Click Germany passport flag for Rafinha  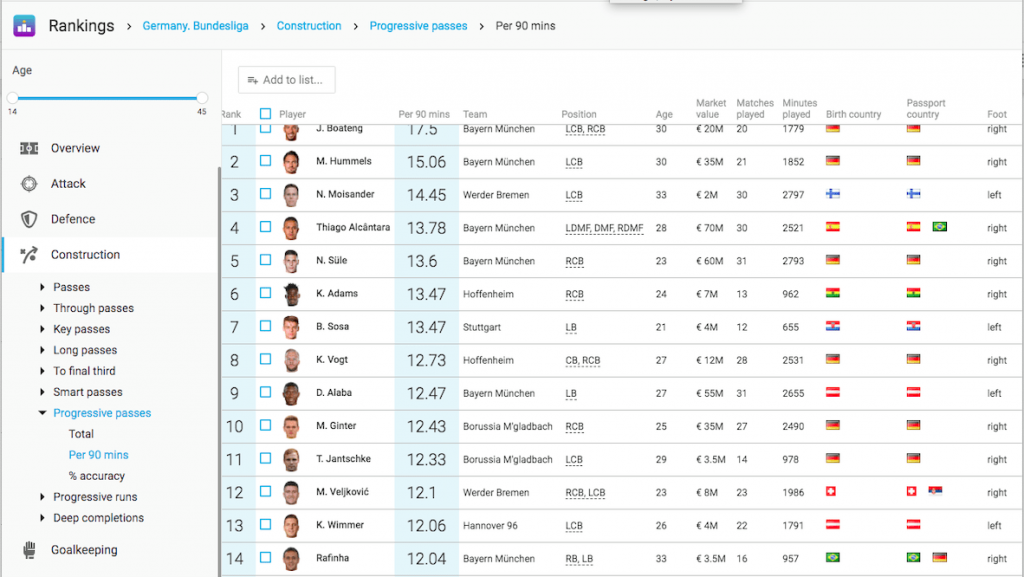click(940, 557)
